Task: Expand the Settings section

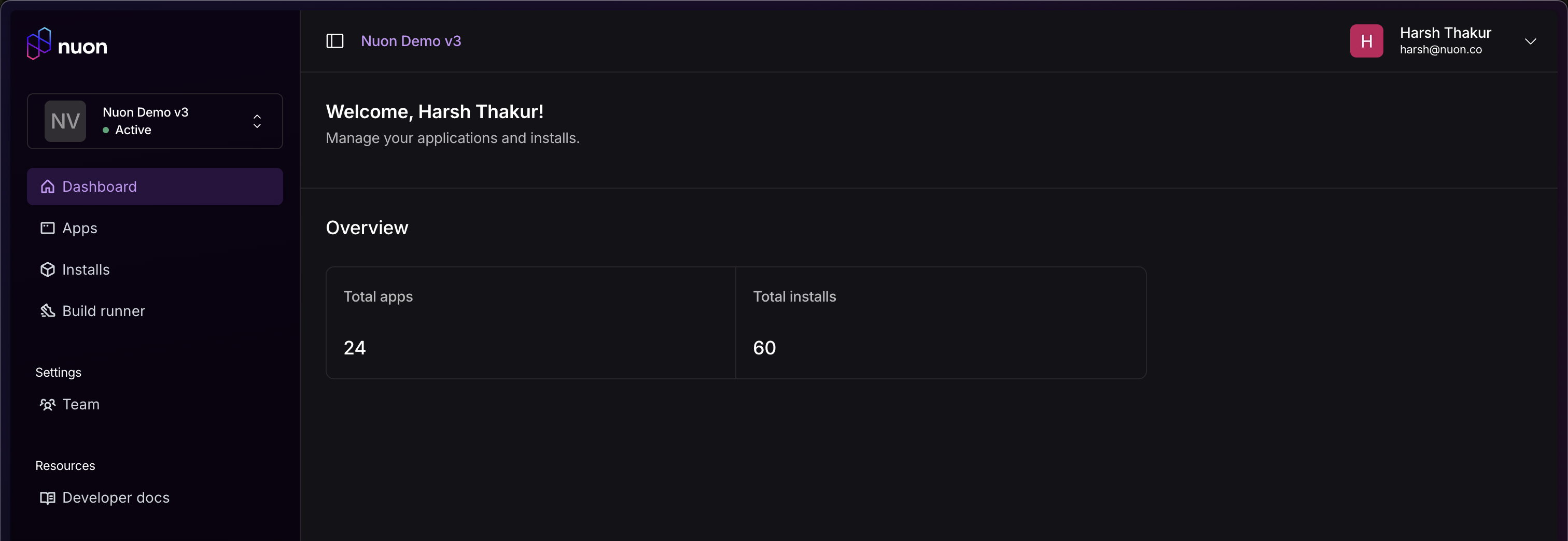Action: pyautogui.click(x=58, y=372)
